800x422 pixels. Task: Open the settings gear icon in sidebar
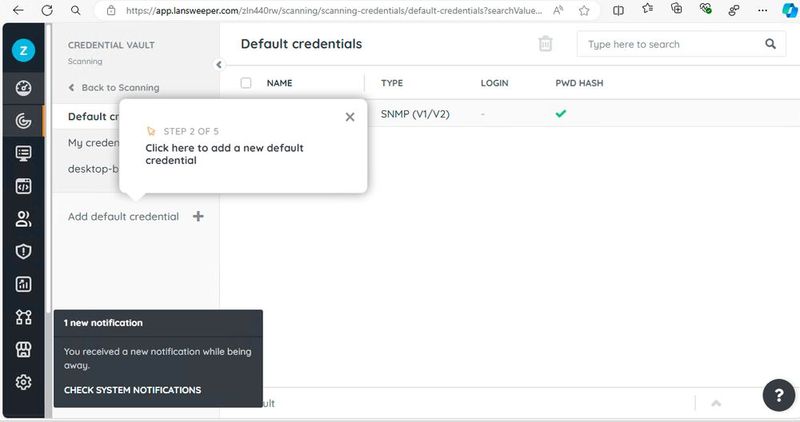tap(23, 382)
